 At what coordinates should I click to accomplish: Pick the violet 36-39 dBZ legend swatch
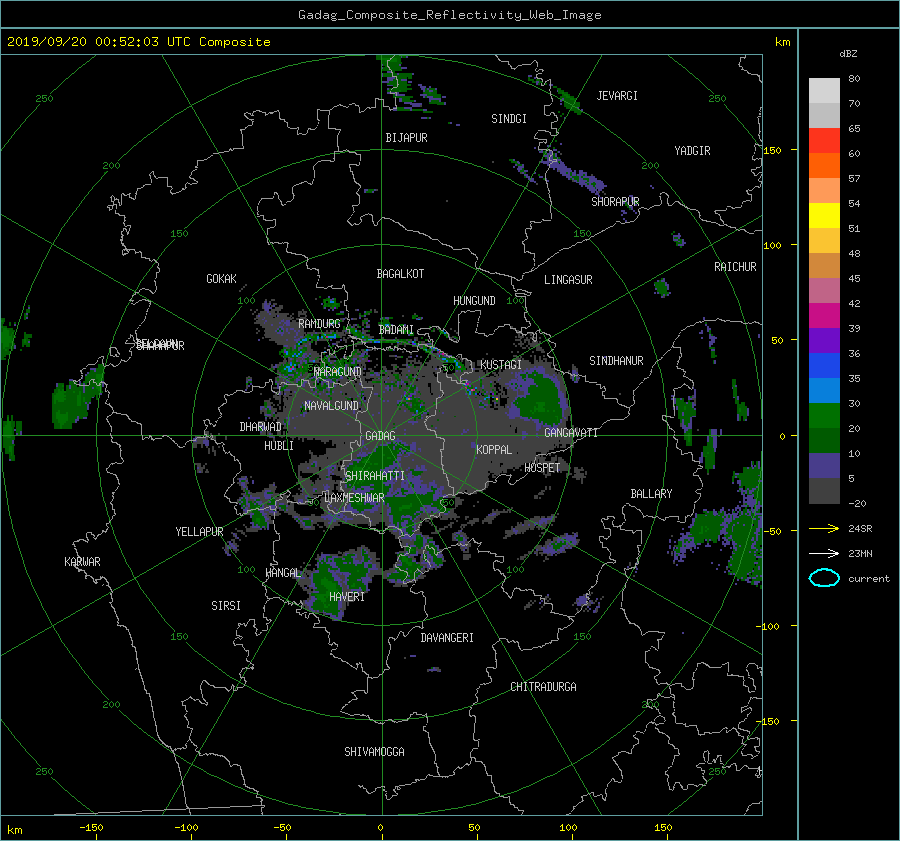coord(824,340)
